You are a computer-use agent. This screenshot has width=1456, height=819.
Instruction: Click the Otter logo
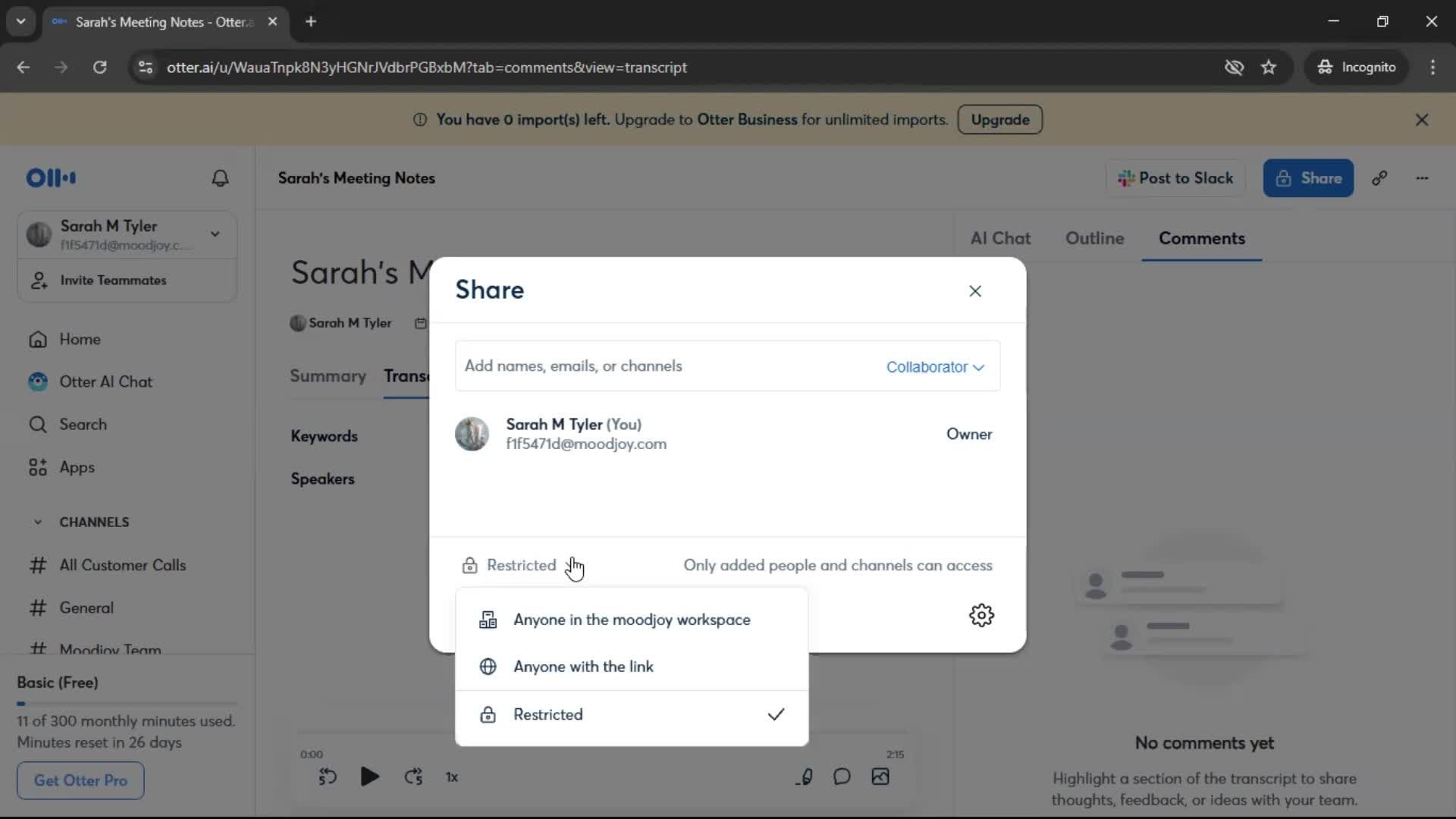(x=51, y=178)
